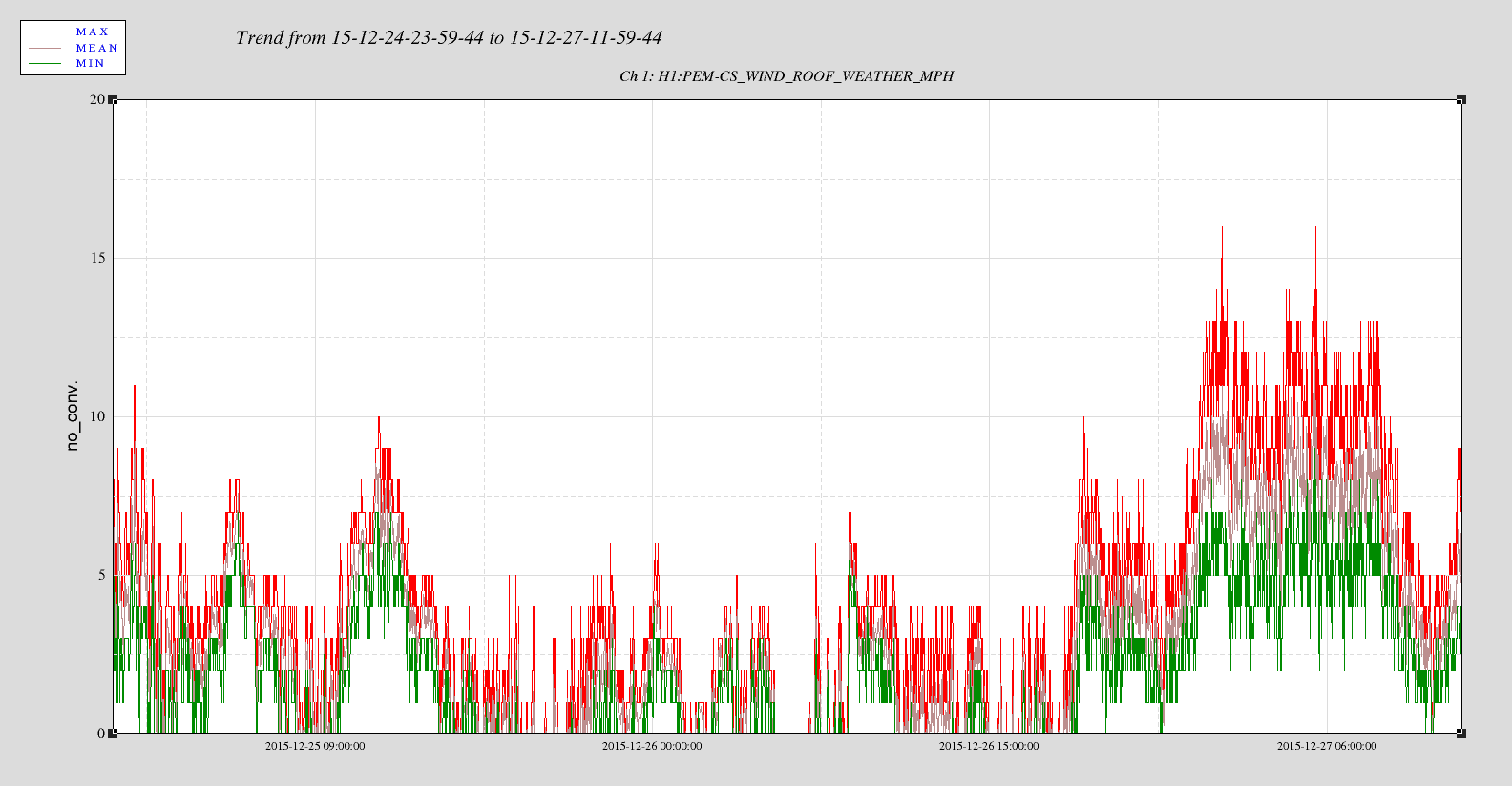Screen dimensions: 1512x786
Task: Click the top-left corner handle of the plot
Action: click(x=113, y=99)
